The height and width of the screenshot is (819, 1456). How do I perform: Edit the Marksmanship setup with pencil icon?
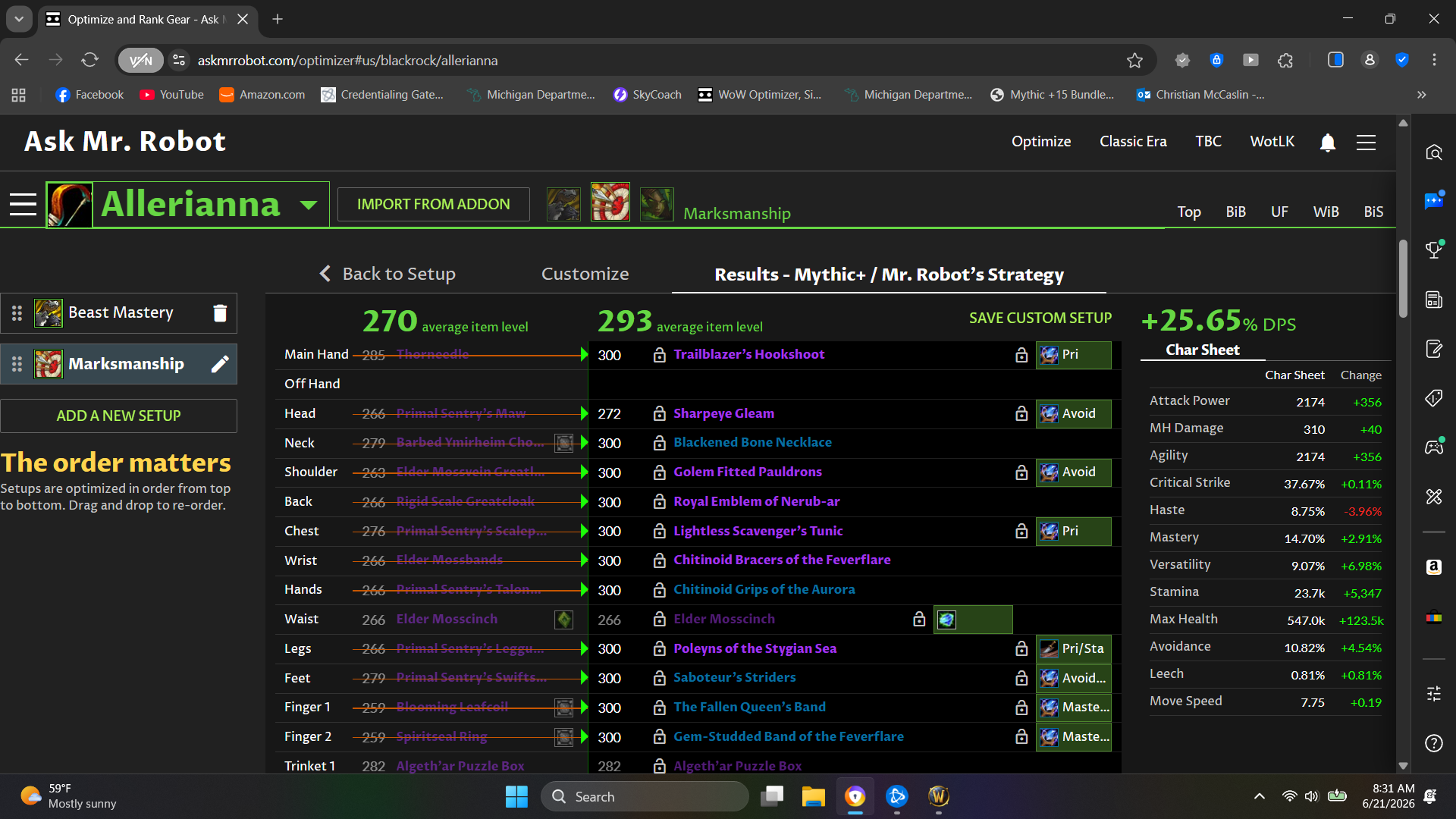pos(220,364)
